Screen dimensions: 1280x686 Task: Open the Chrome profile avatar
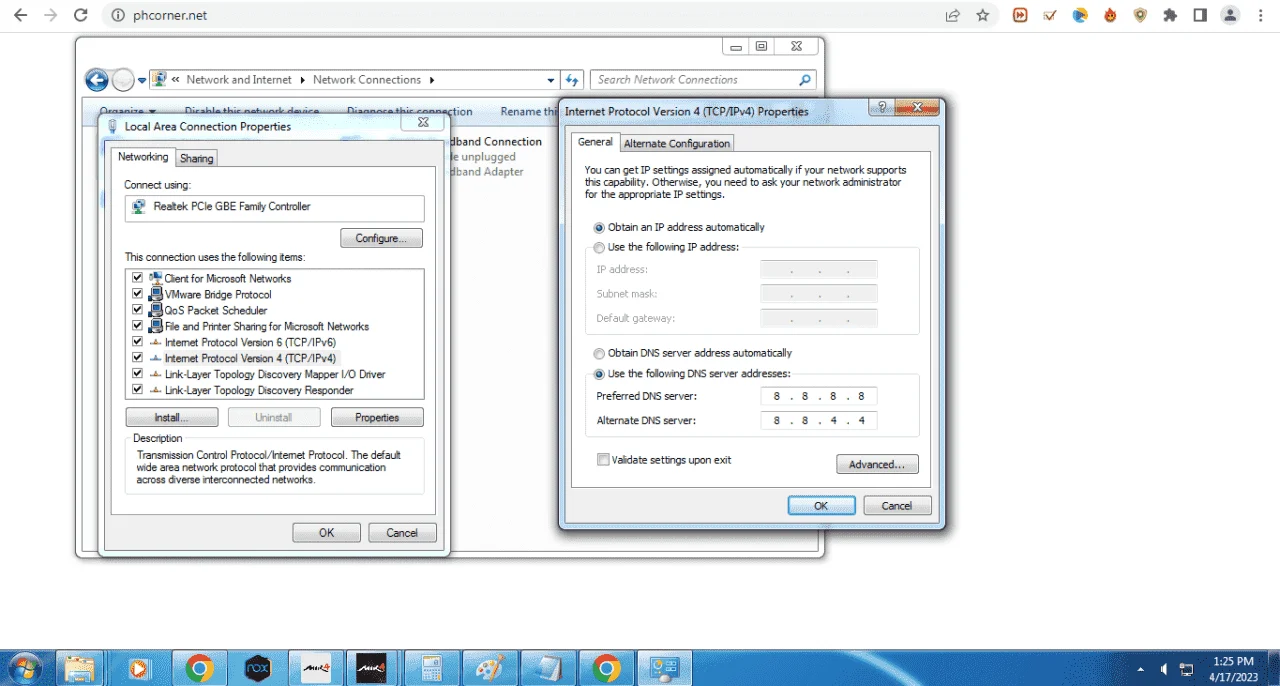[1230, 15]
